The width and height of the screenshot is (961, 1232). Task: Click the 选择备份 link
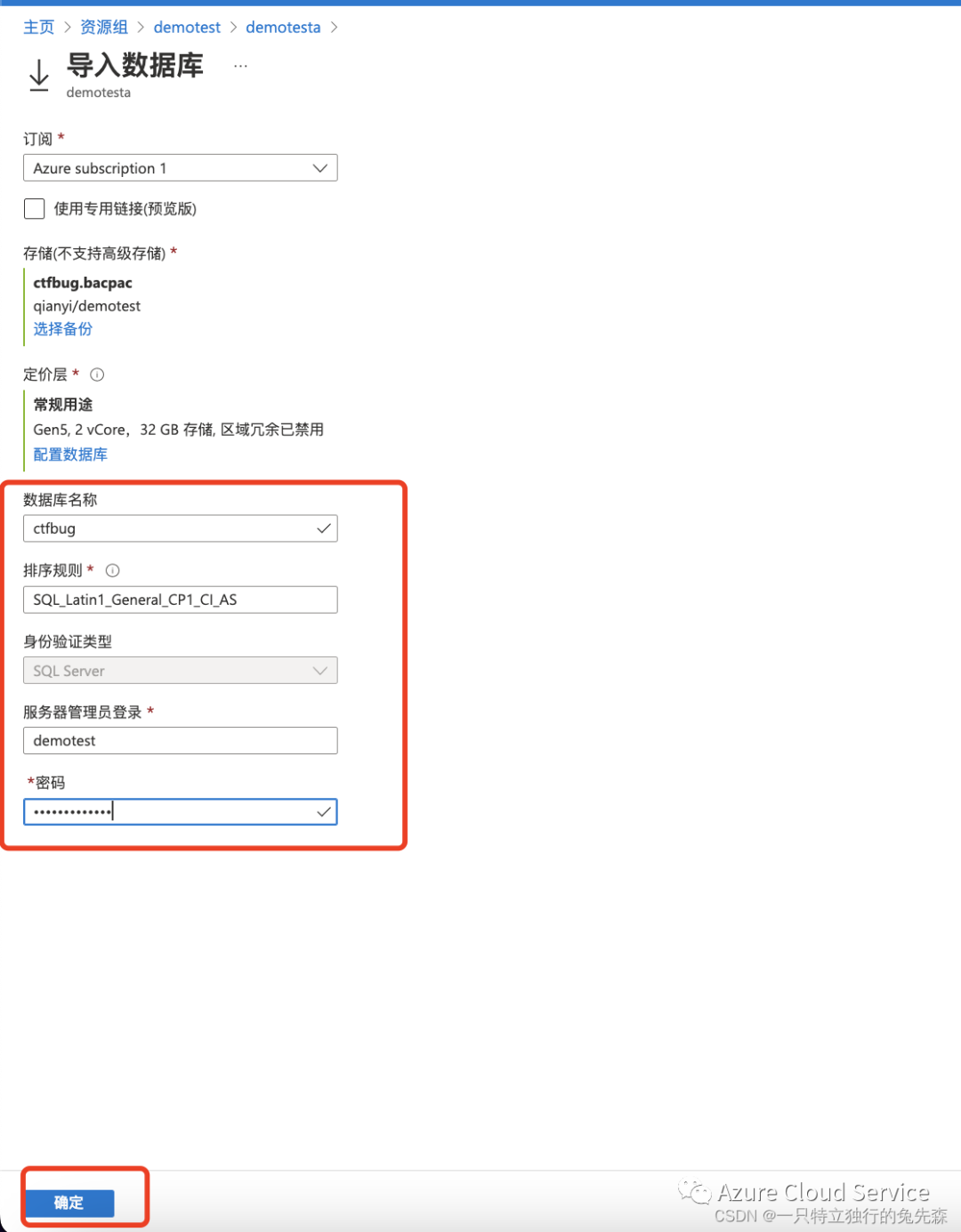[62, 329]
